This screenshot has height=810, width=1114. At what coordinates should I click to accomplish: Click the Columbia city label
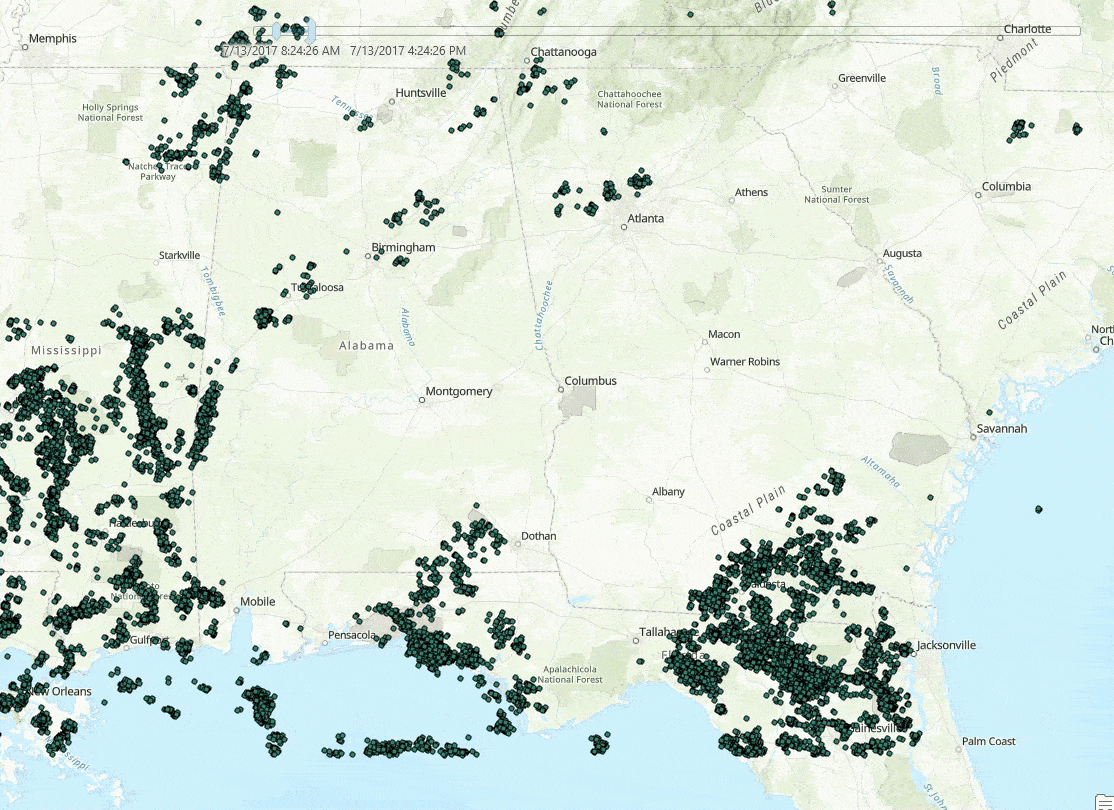click(x=1006, y=186)
